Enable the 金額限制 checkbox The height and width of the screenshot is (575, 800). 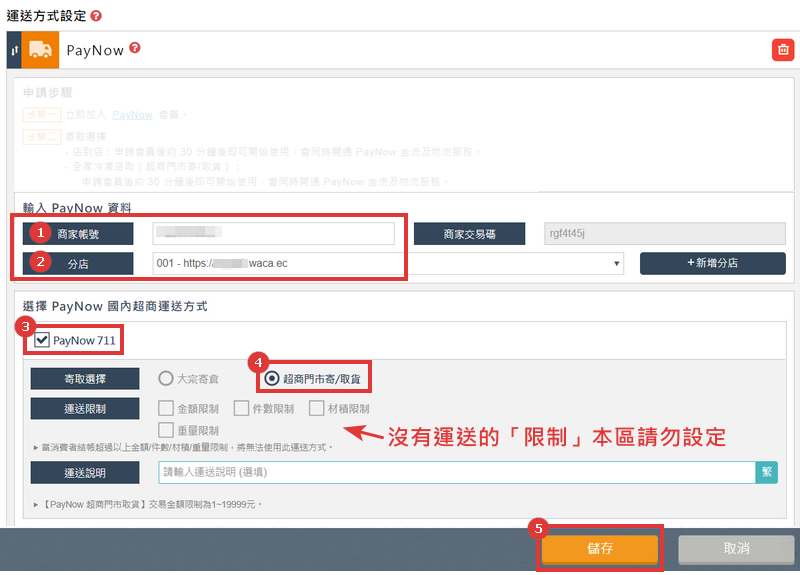coord(166,408)
